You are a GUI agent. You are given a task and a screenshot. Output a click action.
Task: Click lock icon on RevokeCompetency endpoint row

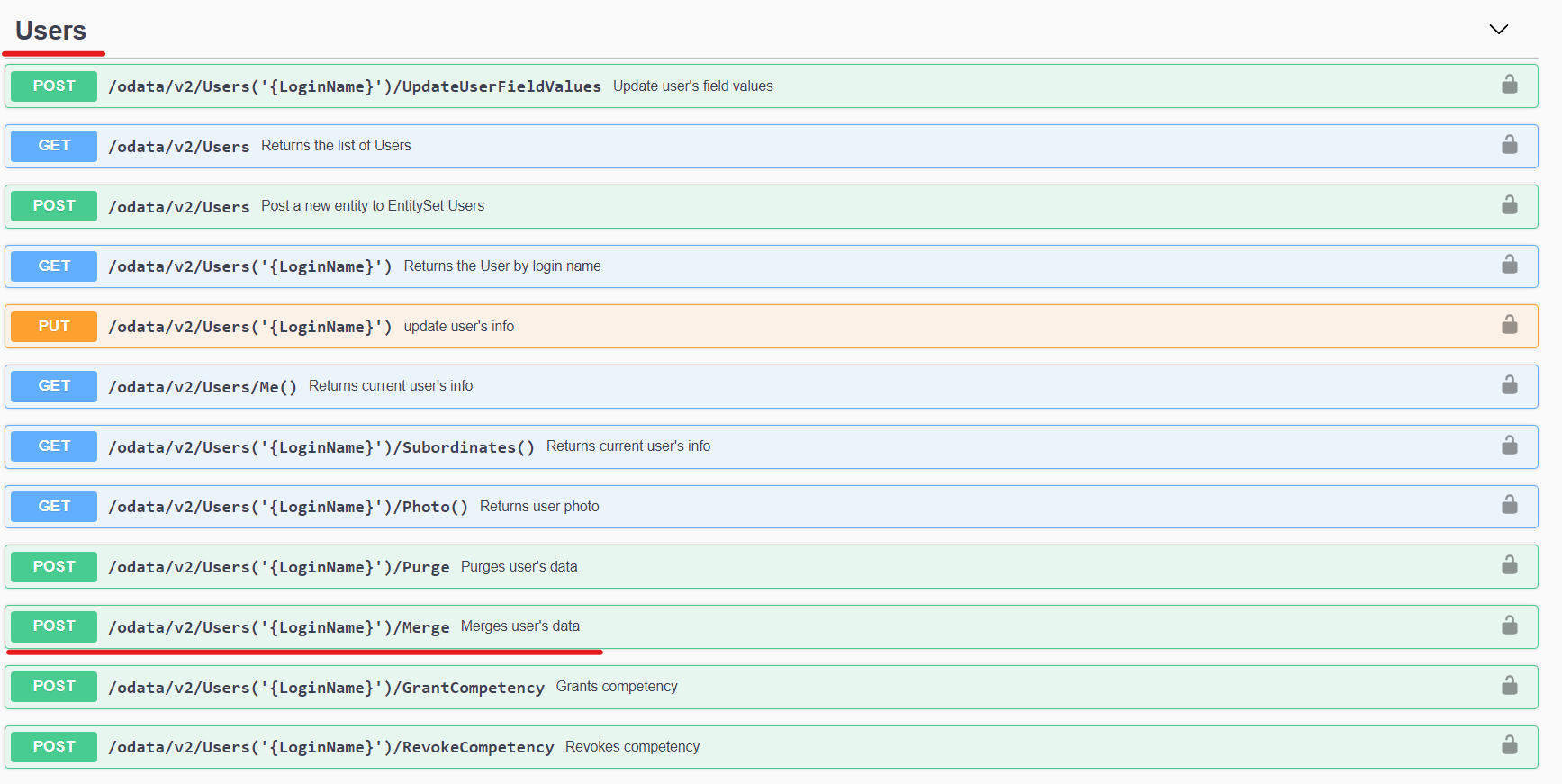click(1509, 745)
